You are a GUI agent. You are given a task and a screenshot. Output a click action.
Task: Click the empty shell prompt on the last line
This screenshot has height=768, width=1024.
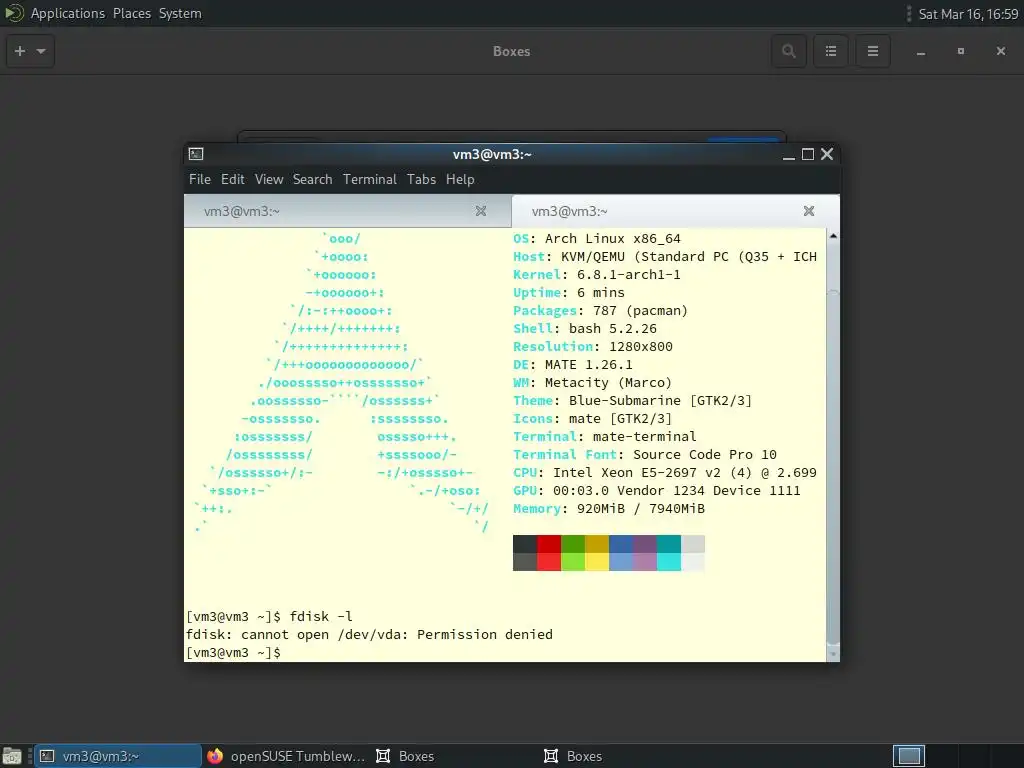(234, 652)
